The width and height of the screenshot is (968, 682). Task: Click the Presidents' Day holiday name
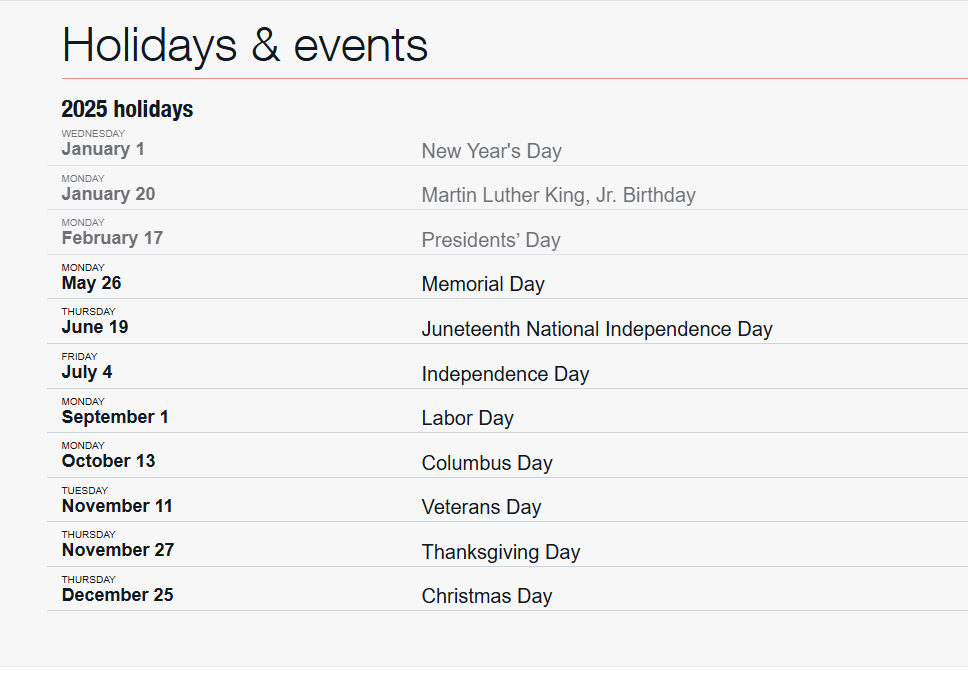[491, 240]
